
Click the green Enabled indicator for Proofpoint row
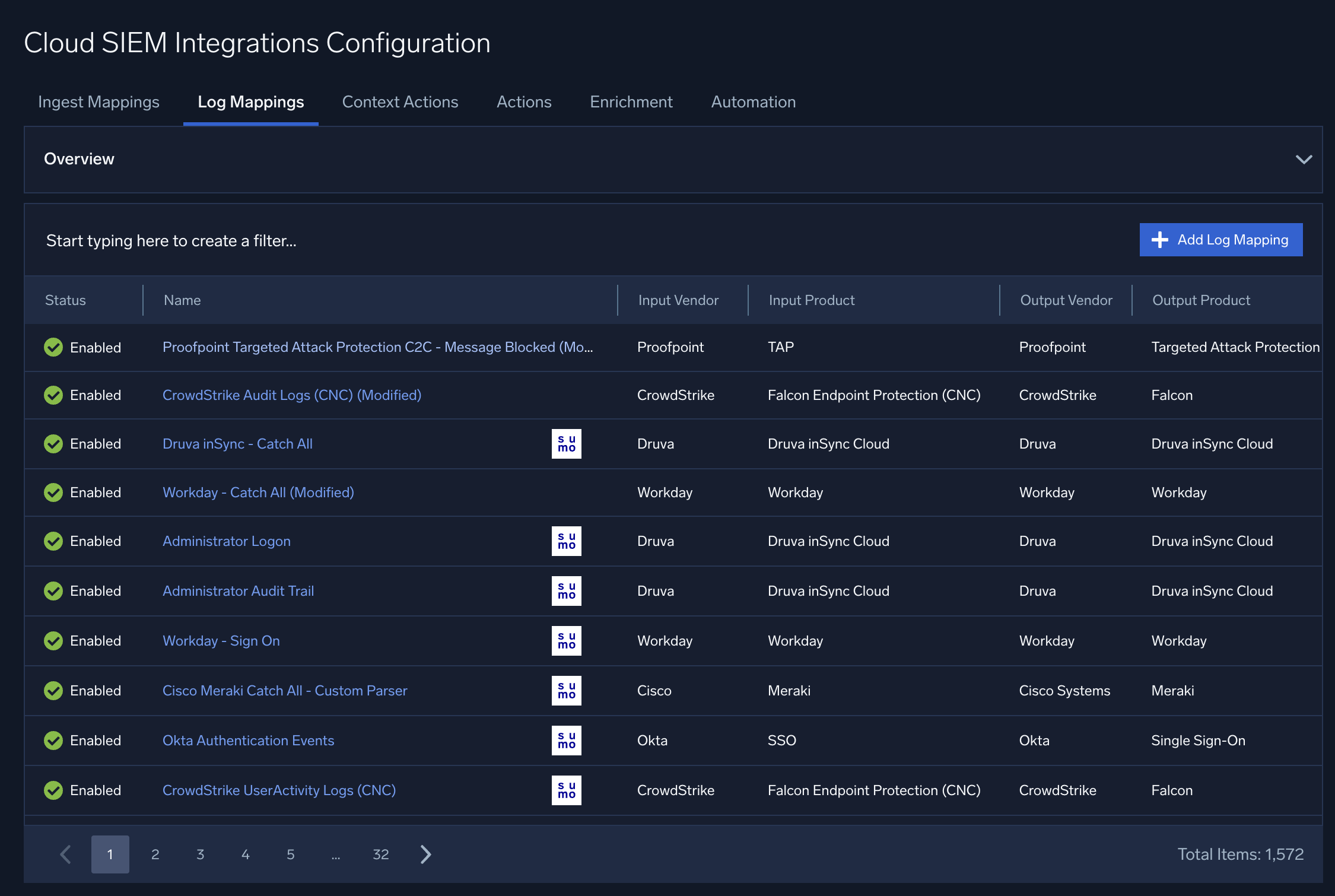[53, 347]
